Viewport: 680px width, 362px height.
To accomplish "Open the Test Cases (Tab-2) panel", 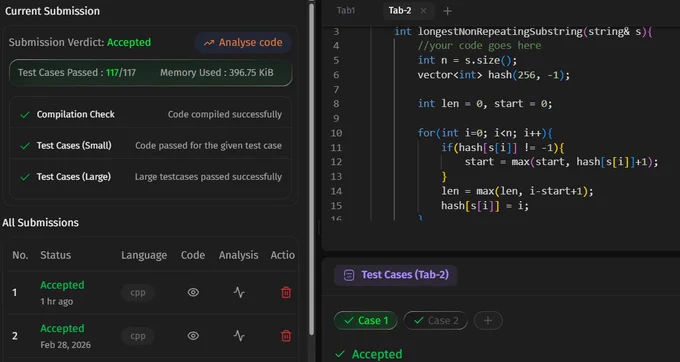I will click(396, 275).
